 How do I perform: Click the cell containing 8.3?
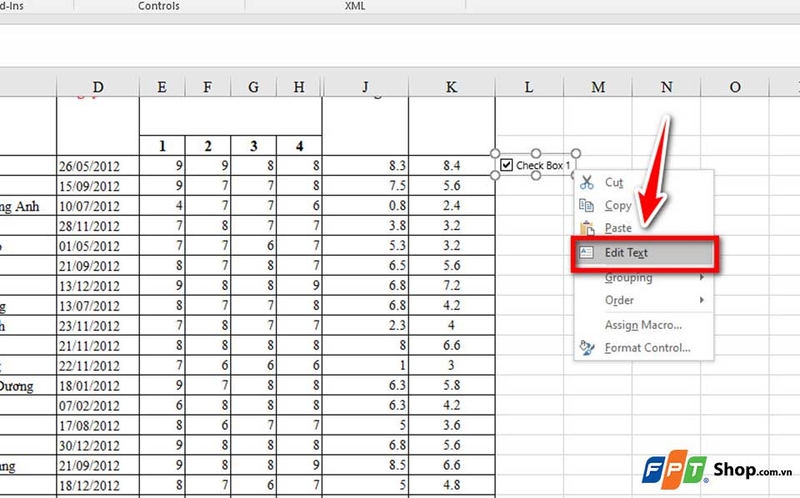click(x=365, y=166)
